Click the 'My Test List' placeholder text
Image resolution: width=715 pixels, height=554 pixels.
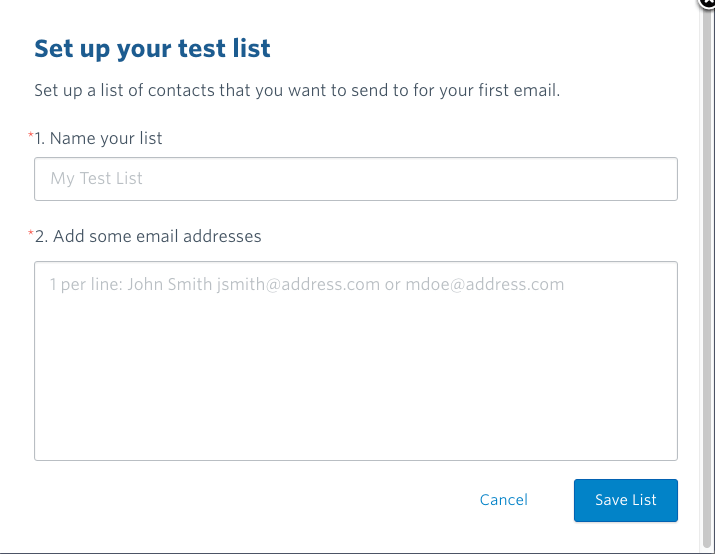click(x=96, y=178)
